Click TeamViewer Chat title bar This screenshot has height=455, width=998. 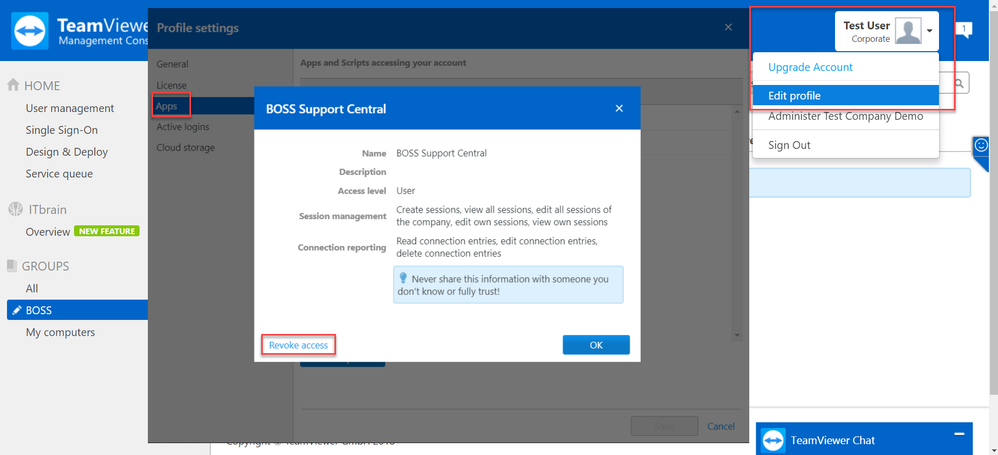[864, 440]
